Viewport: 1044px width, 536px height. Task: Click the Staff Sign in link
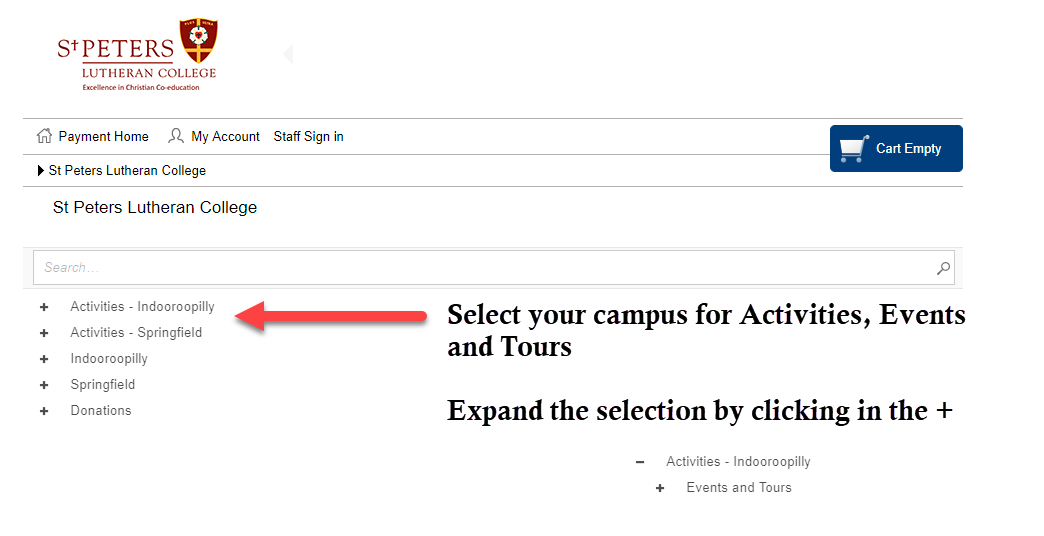308,136
